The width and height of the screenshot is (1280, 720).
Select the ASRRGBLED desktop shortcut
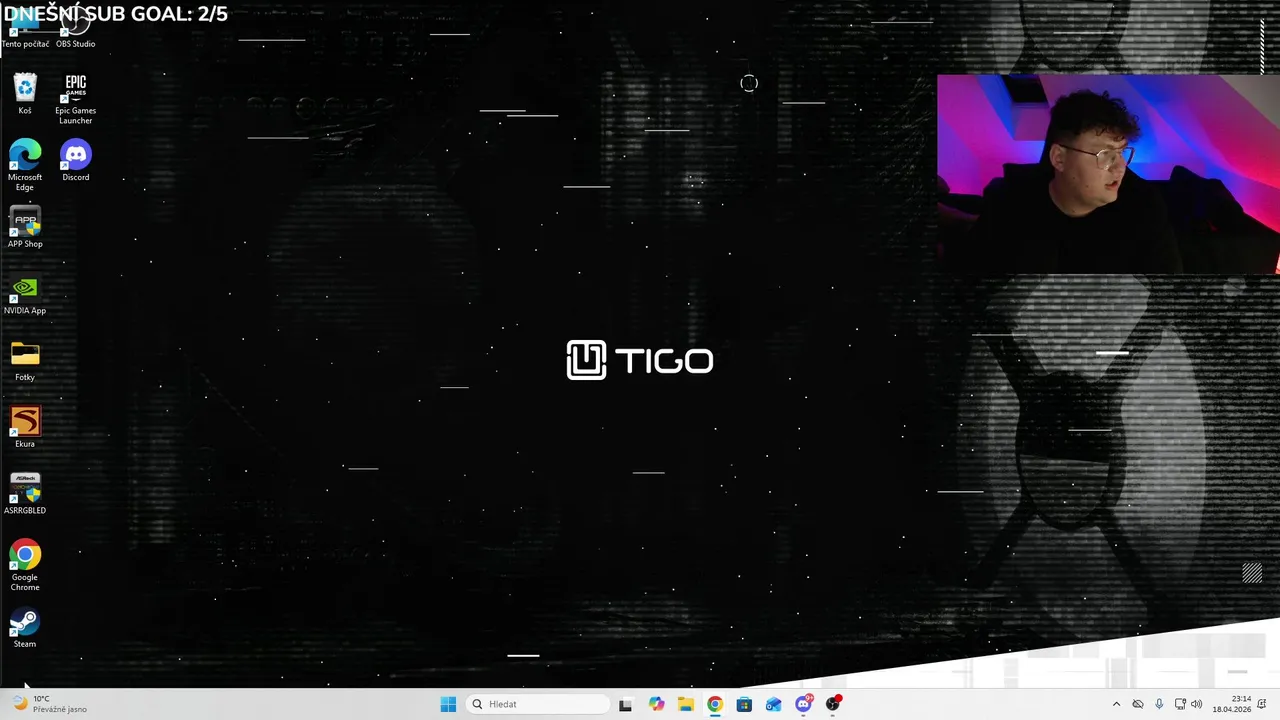(25, 494)
